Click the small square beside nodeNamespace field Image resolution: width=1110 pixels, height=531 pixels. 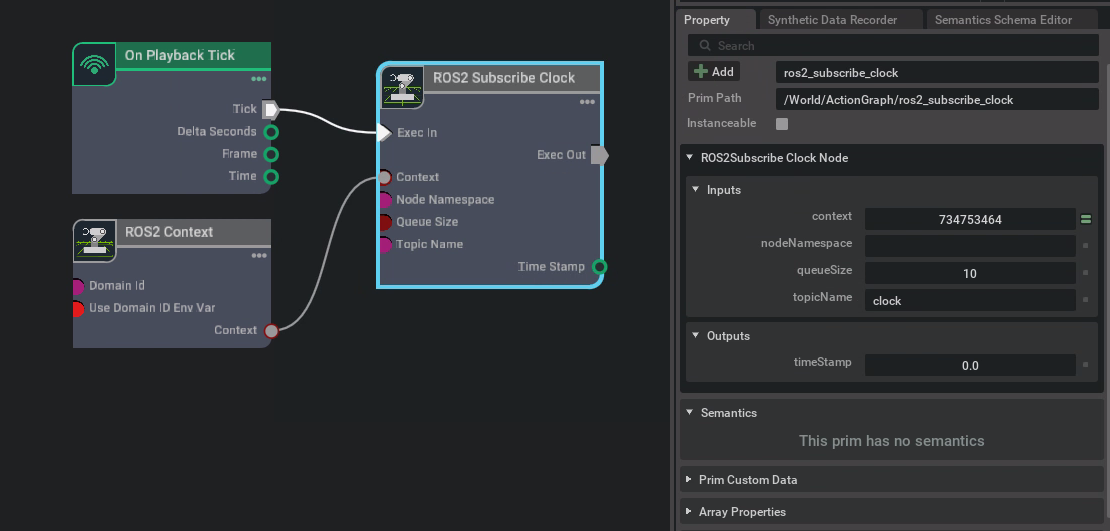tap(1085, 246)
